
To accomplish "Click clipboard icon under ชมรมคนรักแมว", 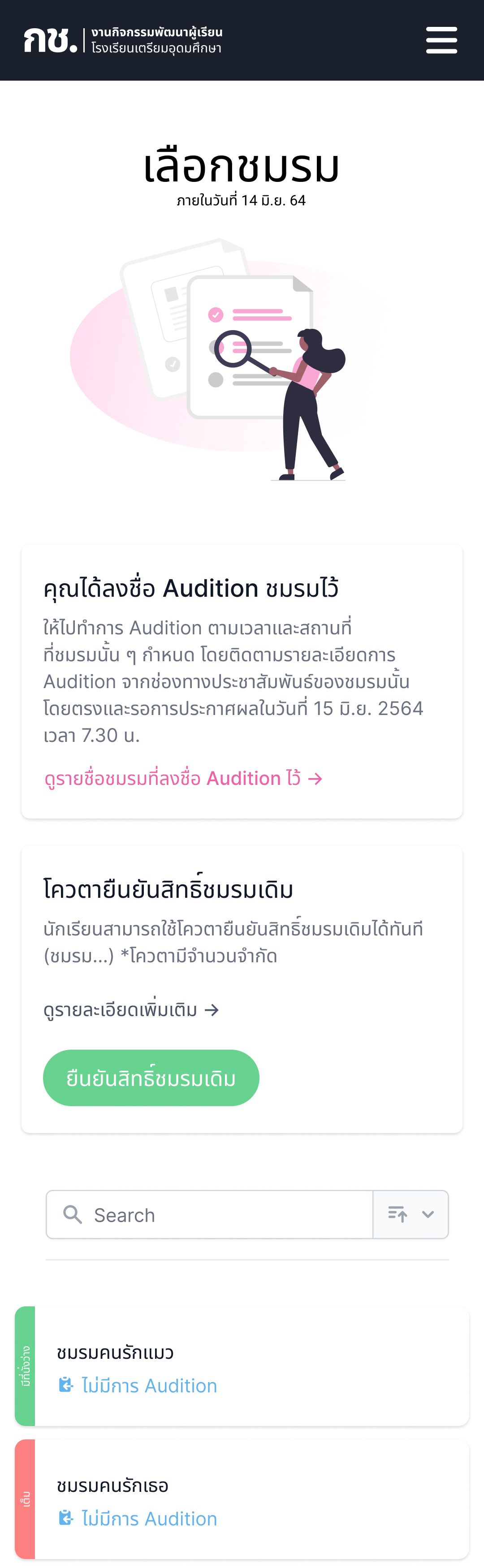I will pos(66,1385).
